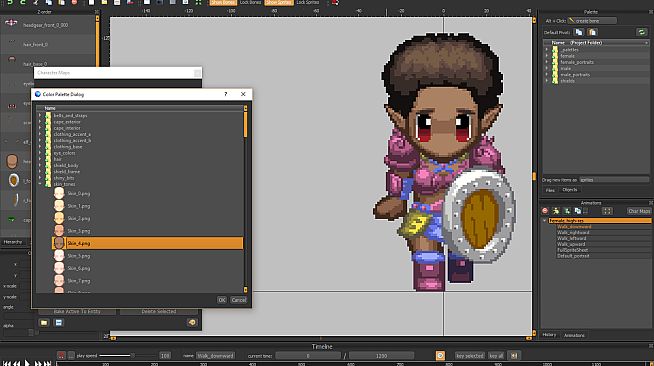Click the undo arrow in top toolbar

pos(10,2)
